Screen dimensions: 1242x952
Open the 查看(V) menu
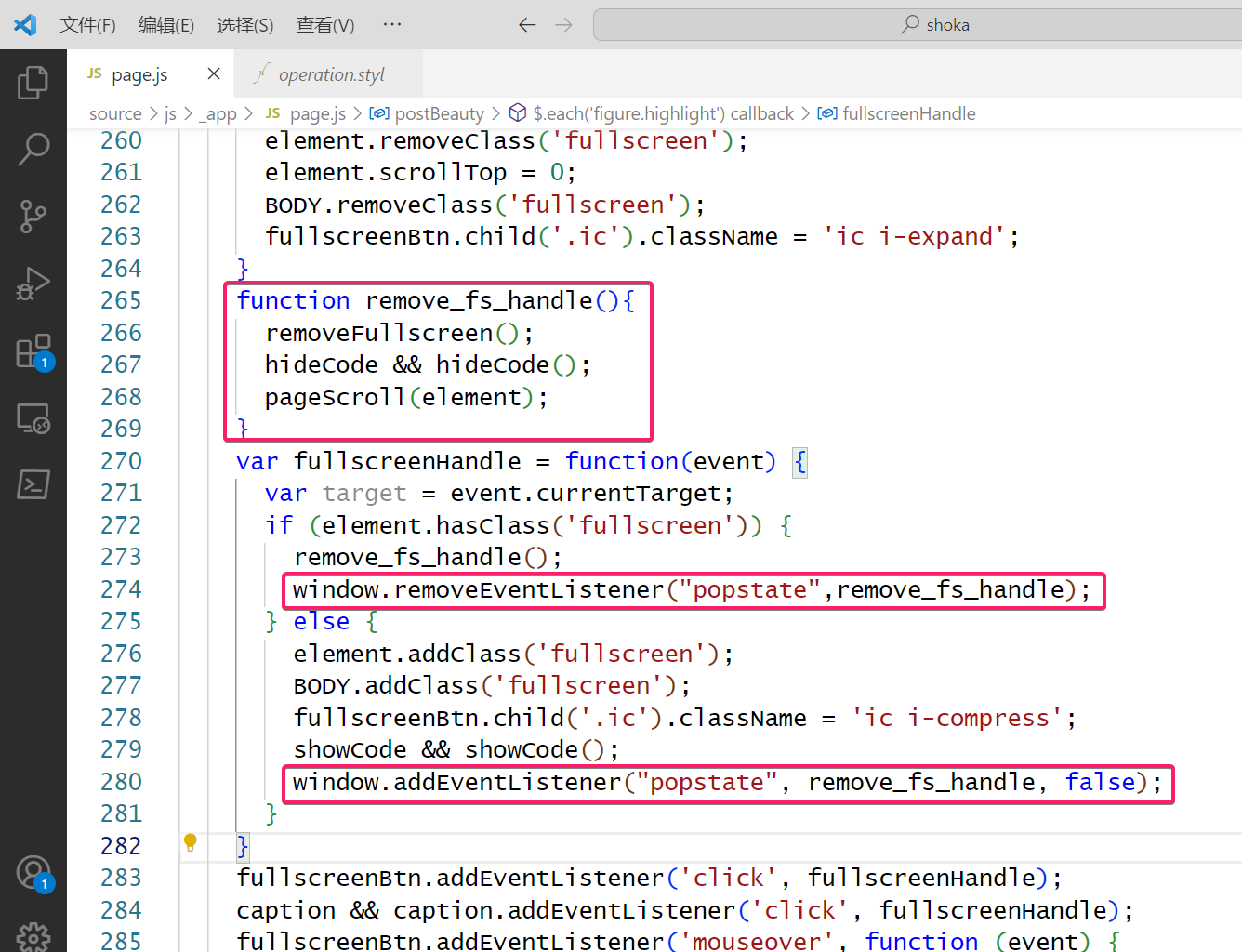tap(324, 25)
